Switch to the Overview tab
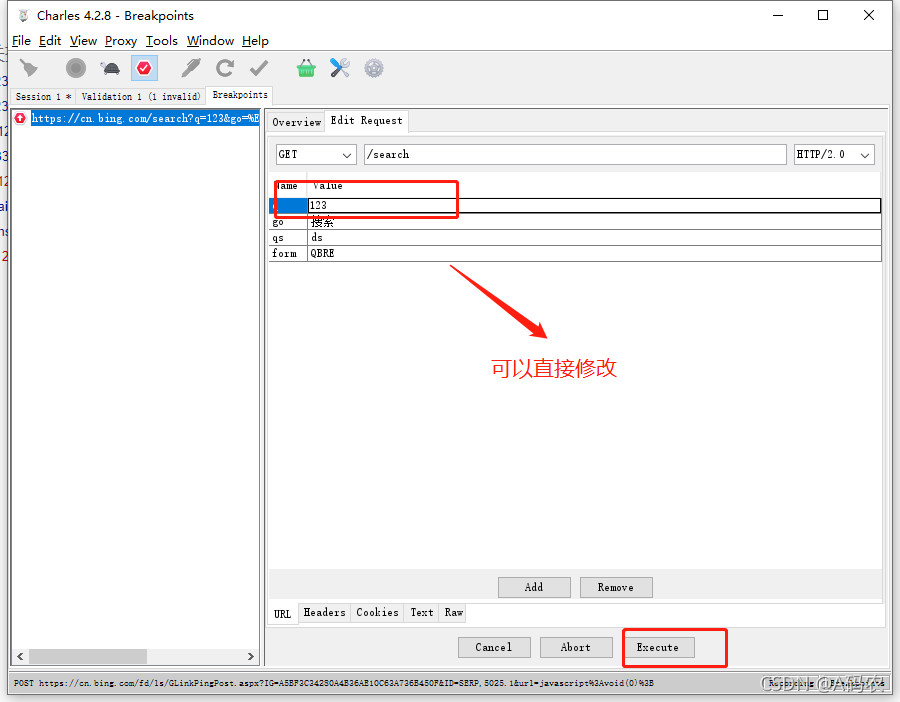The width and height of the screenshot is (900, 702). (x=296, y=122)
